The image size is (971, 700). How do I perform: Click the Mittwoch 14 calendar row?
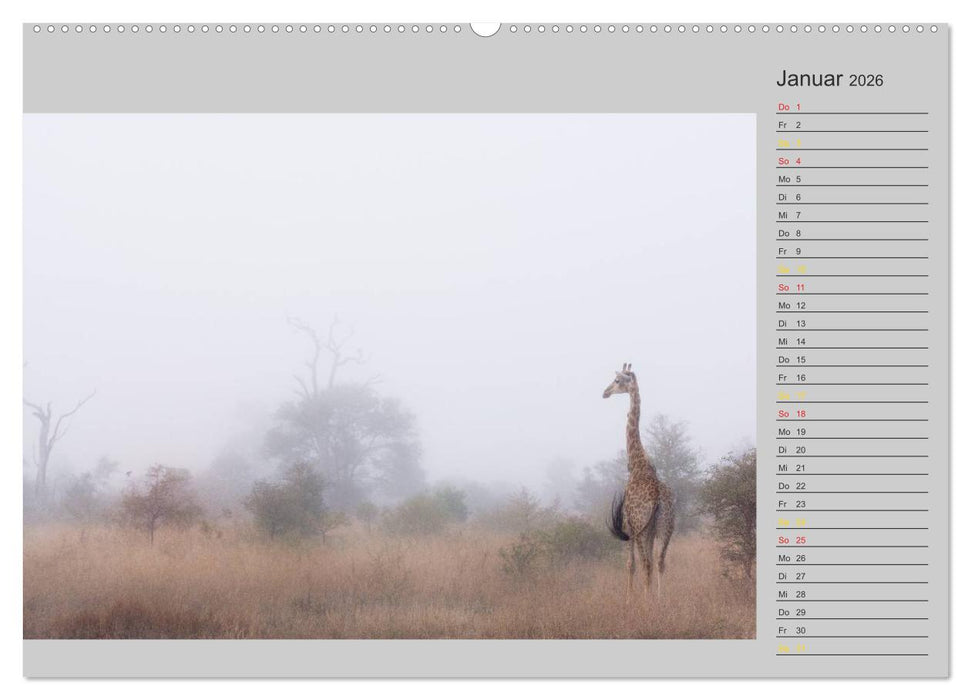click(787, 343)
